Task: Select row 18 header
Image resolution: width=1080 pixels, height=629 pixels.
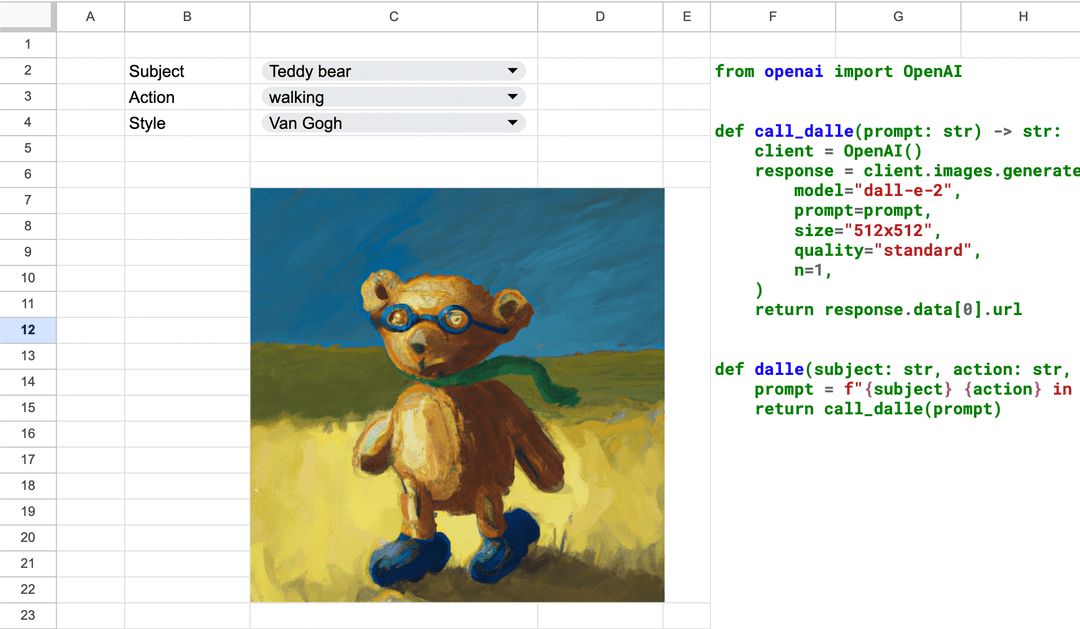Action: coord(28,486)
